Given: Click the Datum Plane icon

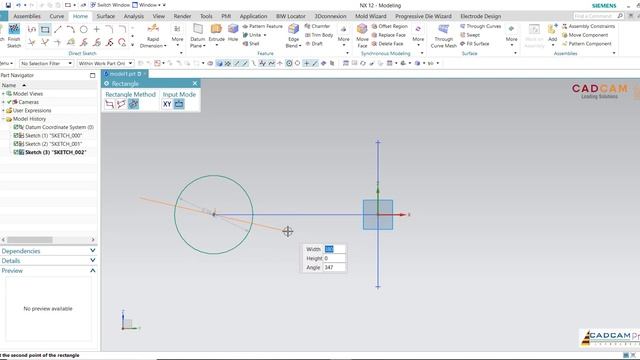Looking at the screenshot, I should (198, 29).
